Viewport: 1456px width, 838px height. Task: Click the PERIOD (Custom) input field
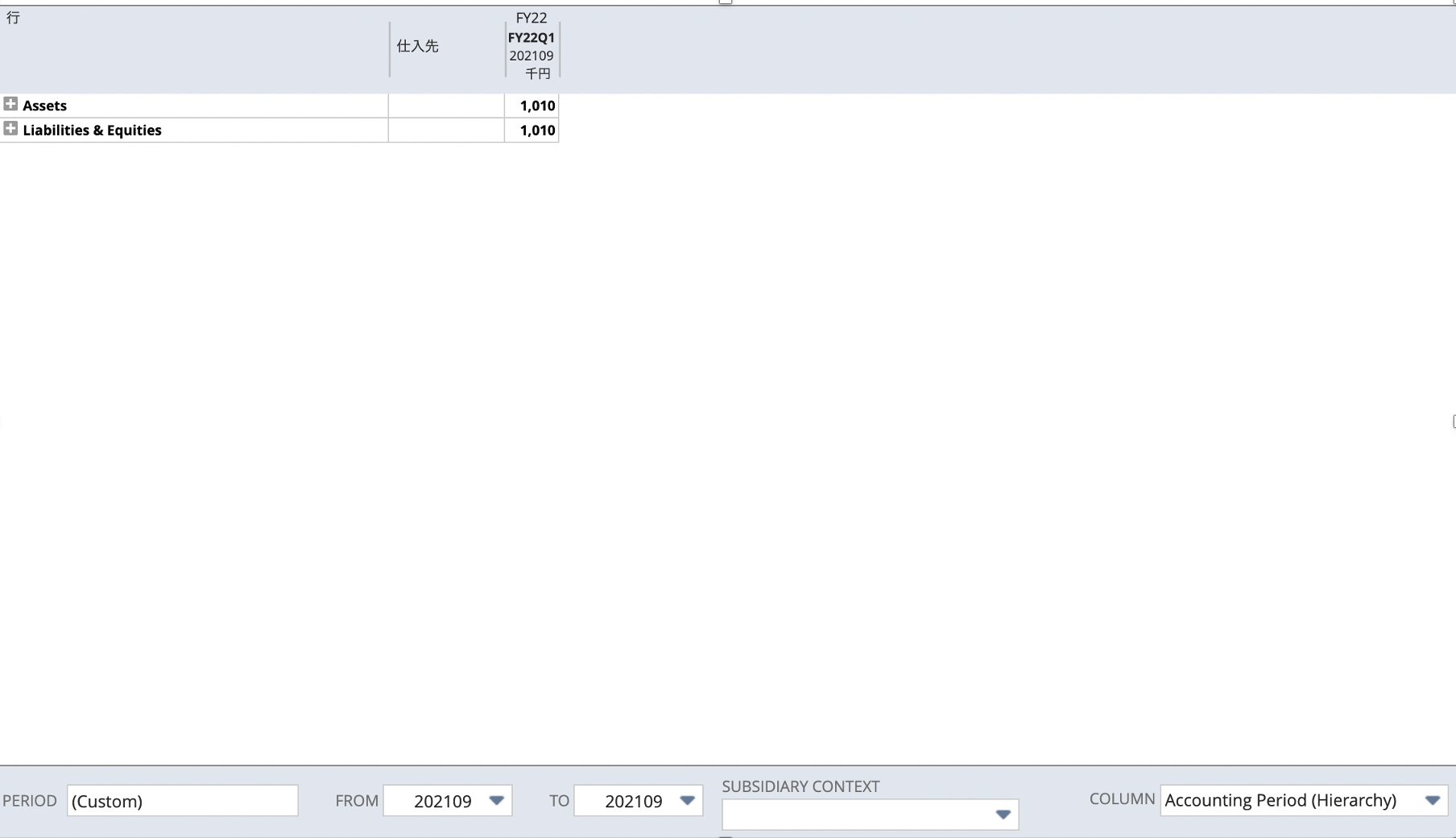(182, 800)
